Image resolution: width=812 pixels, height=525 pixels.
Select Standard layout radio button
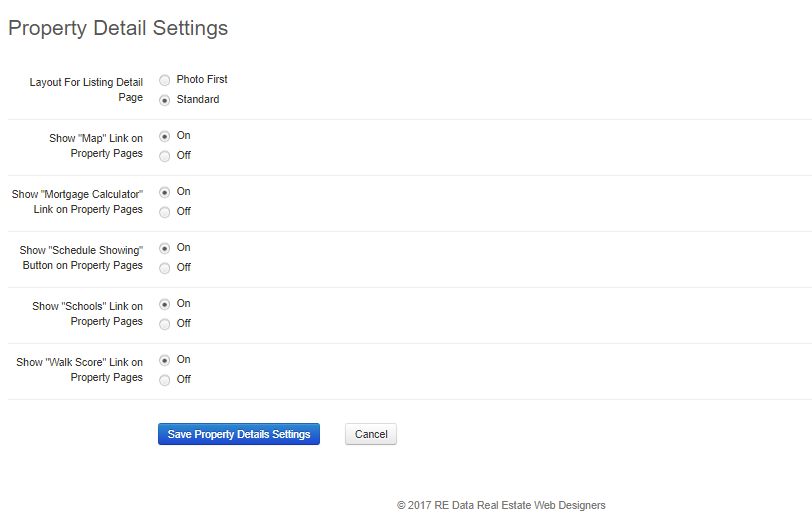(x=165, y=100)
